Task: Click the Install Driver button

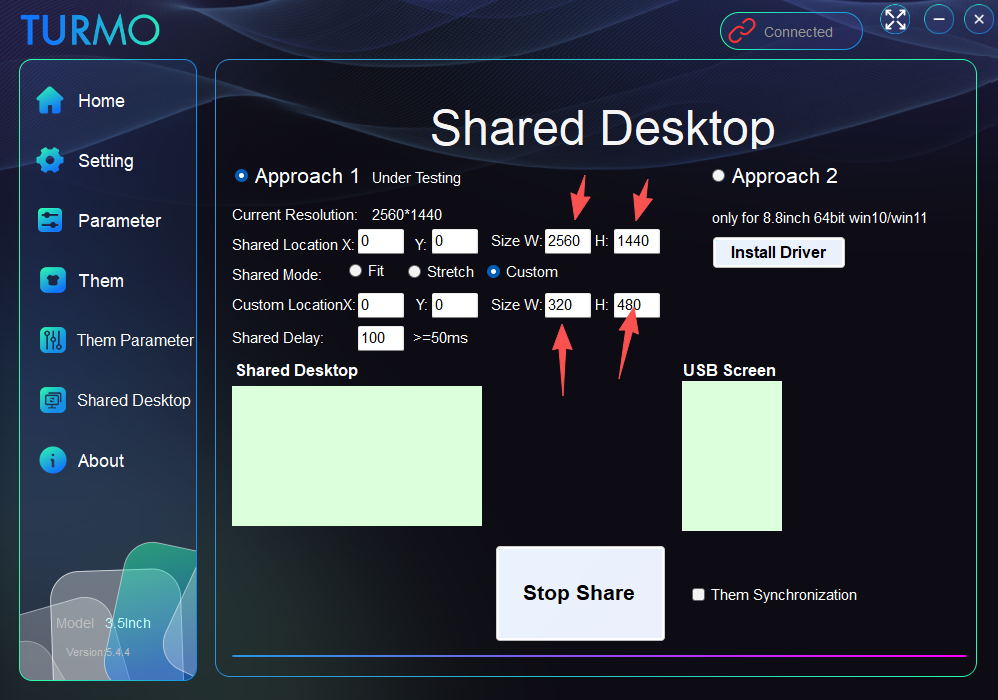Action: (x=778, y=253)
